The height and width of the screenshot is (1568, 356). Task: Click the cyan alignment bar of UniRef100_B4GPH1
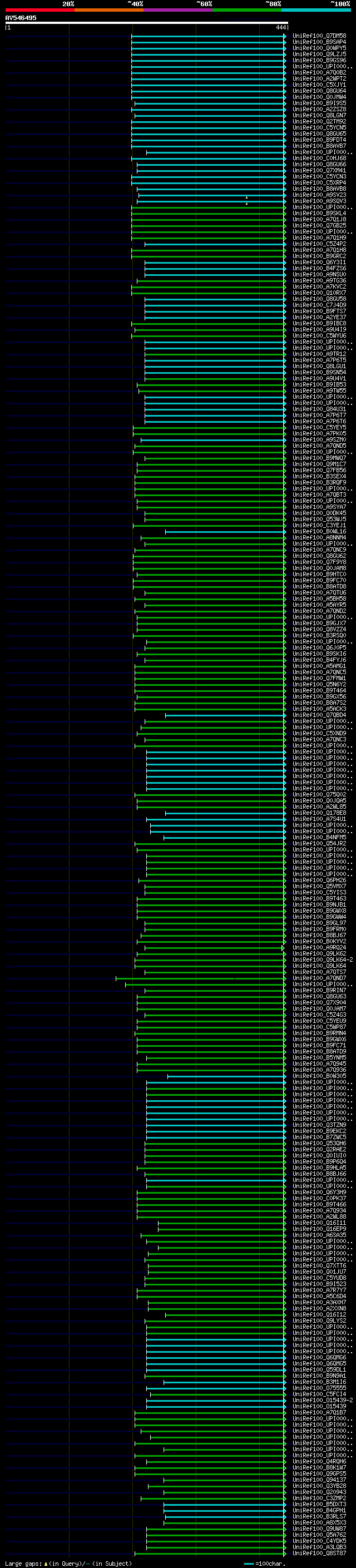(x=225, y=1510)
